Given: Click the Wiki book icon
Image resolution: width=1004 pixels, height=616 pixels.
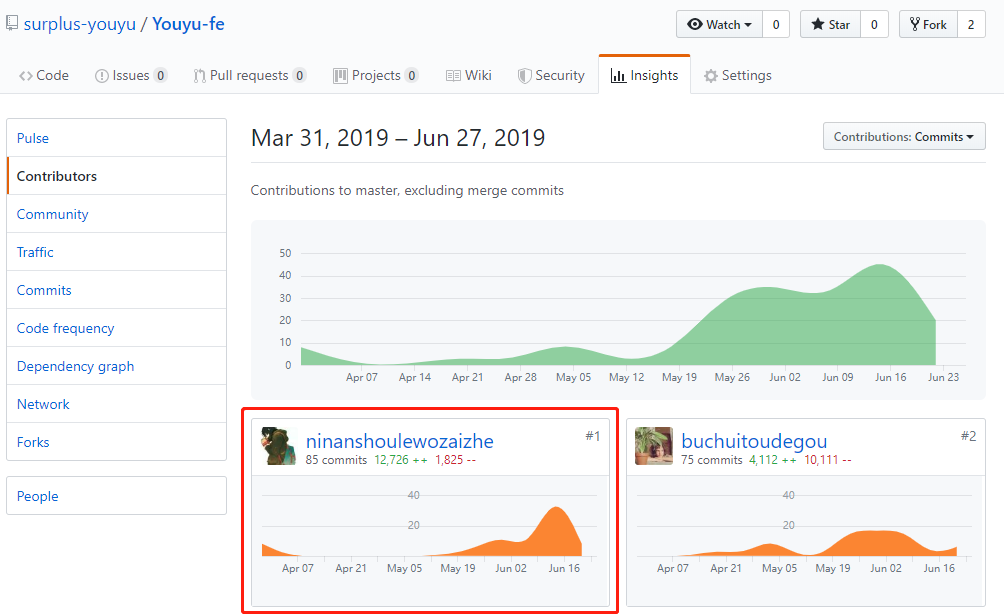Looking at the screenshot, I should click(x=453, y=75).
